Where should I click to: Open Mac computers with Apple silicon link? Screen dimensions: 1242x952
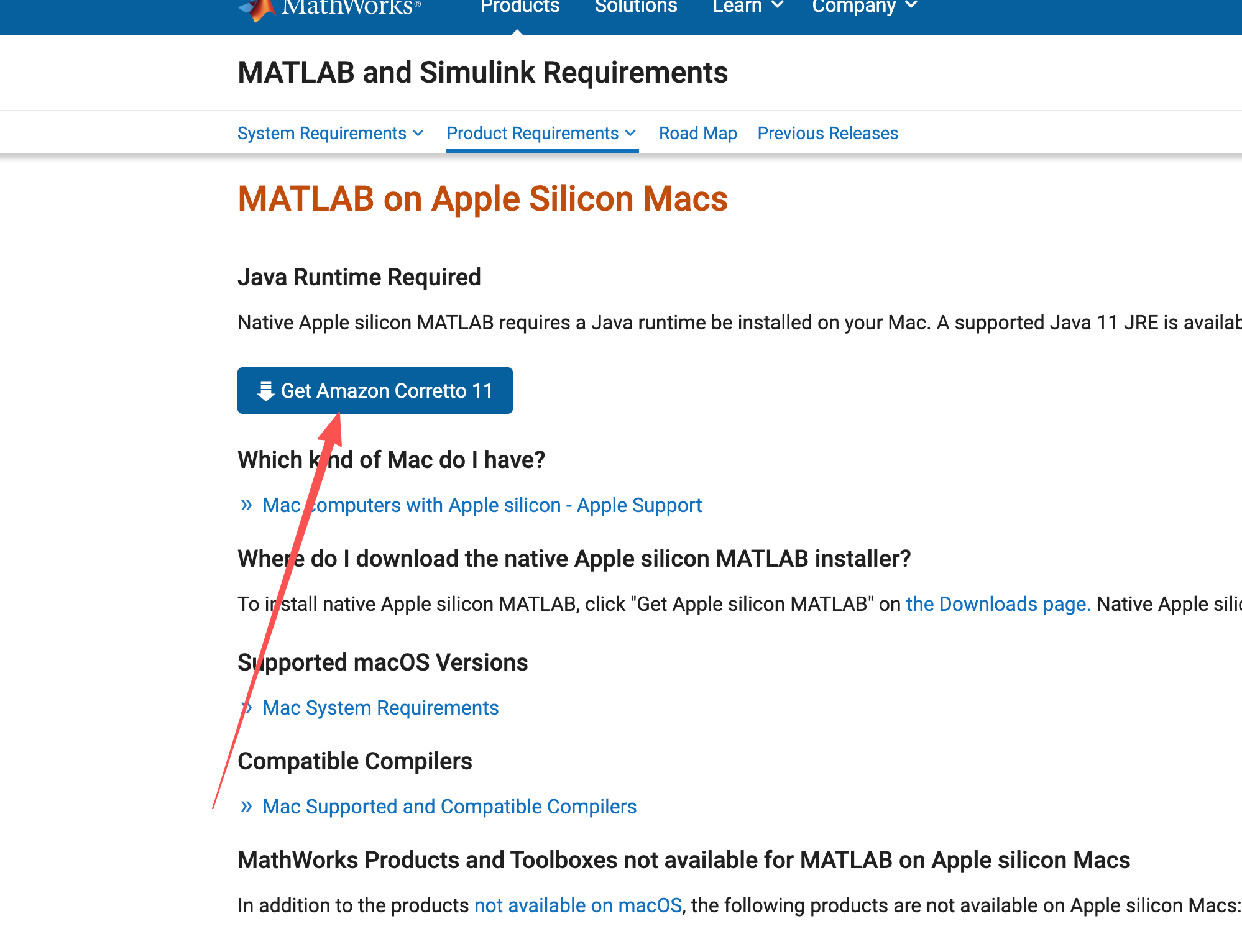pos(482,505)
